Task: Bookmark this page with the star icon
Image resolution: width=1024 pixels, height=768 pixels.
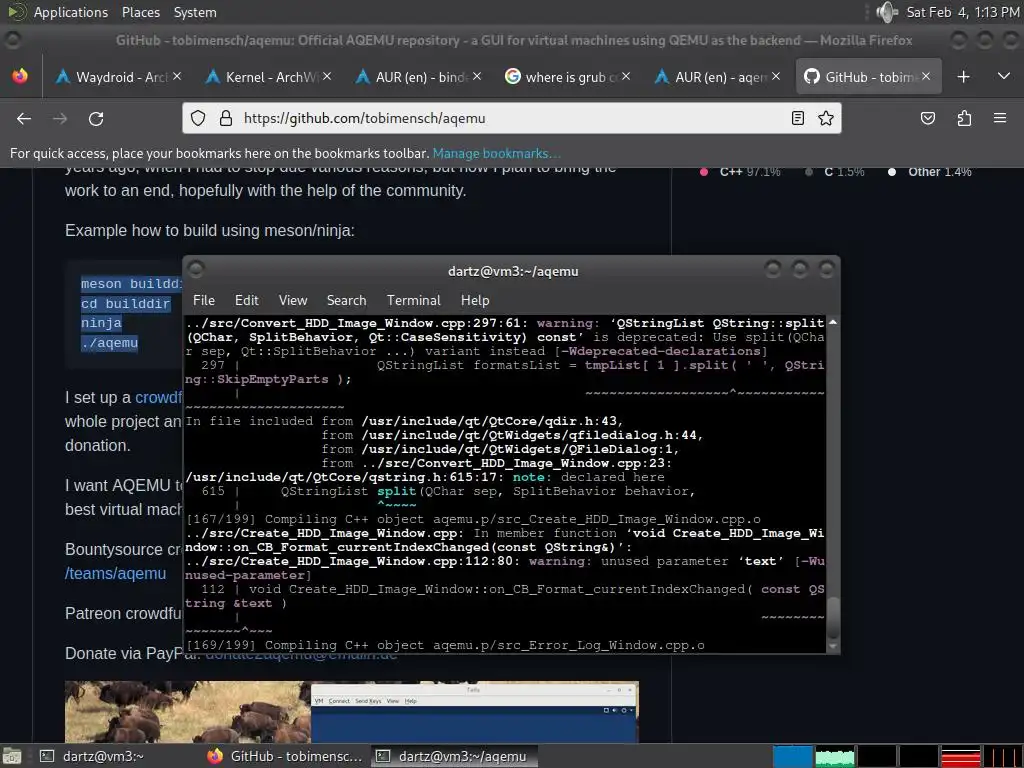Action: click(x=825, y=118)
